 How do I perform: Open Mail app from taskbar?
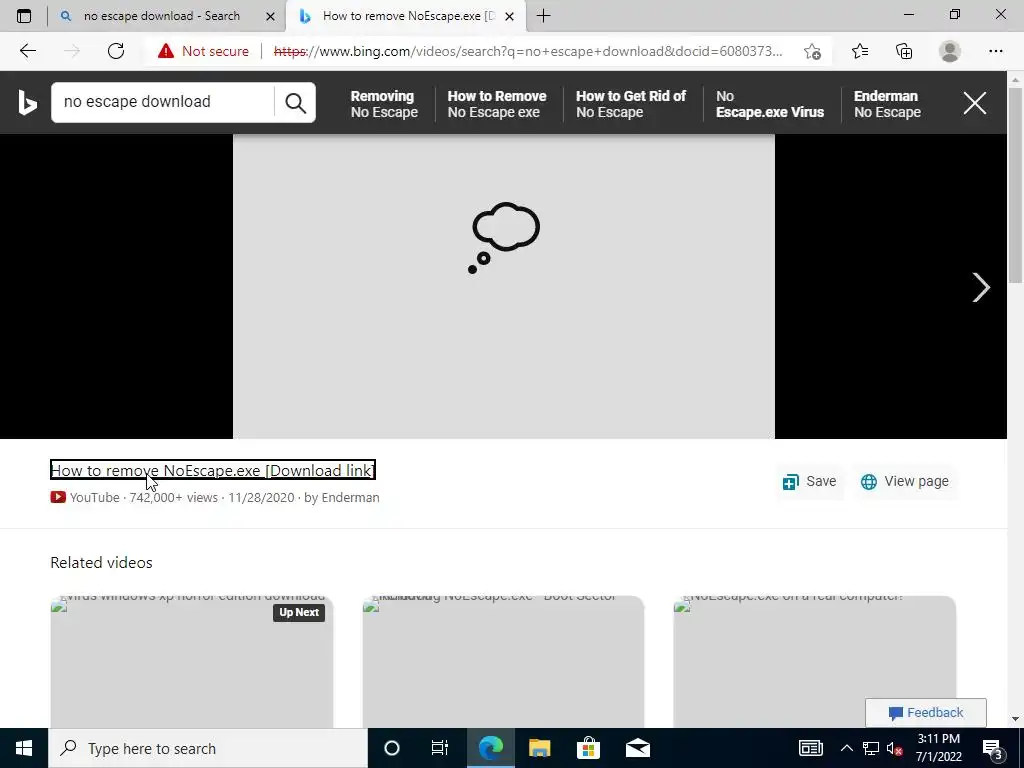click(637, 748)
